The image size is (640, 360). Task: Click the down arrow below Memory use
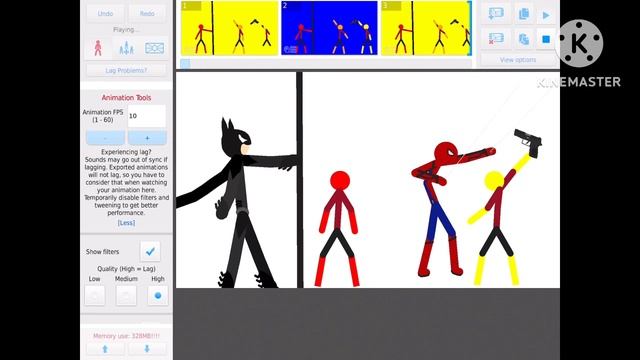[147, 349]
